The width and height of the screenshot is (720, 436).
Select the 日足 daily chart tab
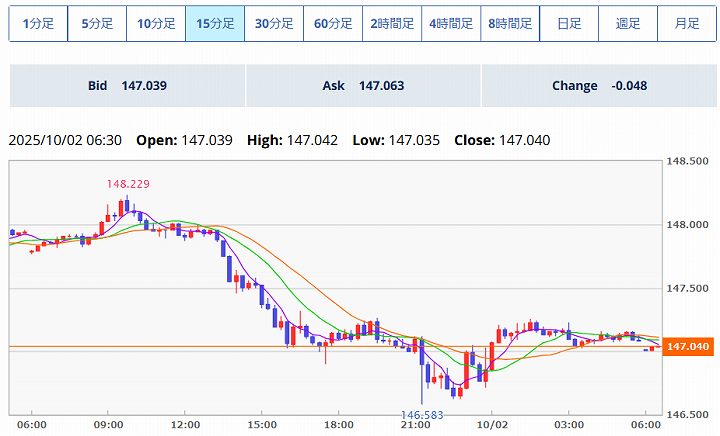point(569,23)
